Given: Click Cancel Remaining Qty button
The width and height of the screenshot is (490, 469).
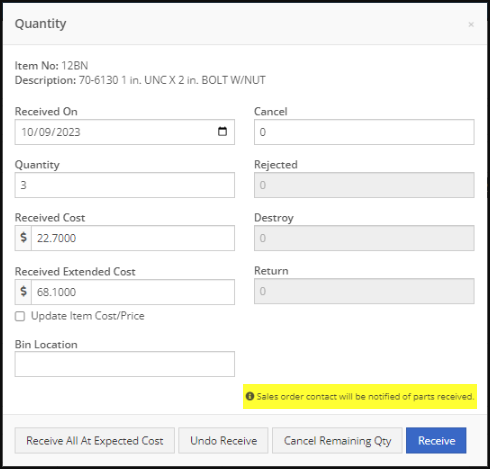Looking at the screenshot, I should 337,441.
